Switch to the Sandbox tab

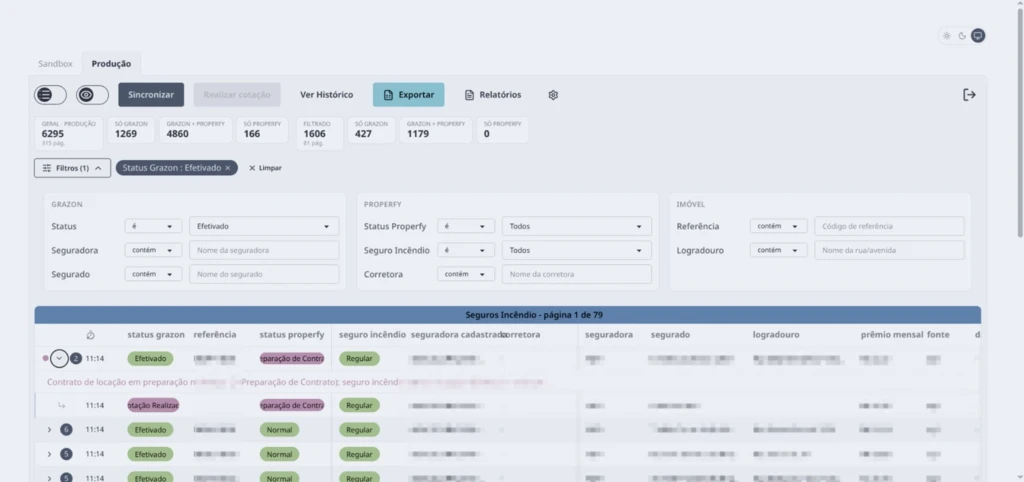(55, 64)
